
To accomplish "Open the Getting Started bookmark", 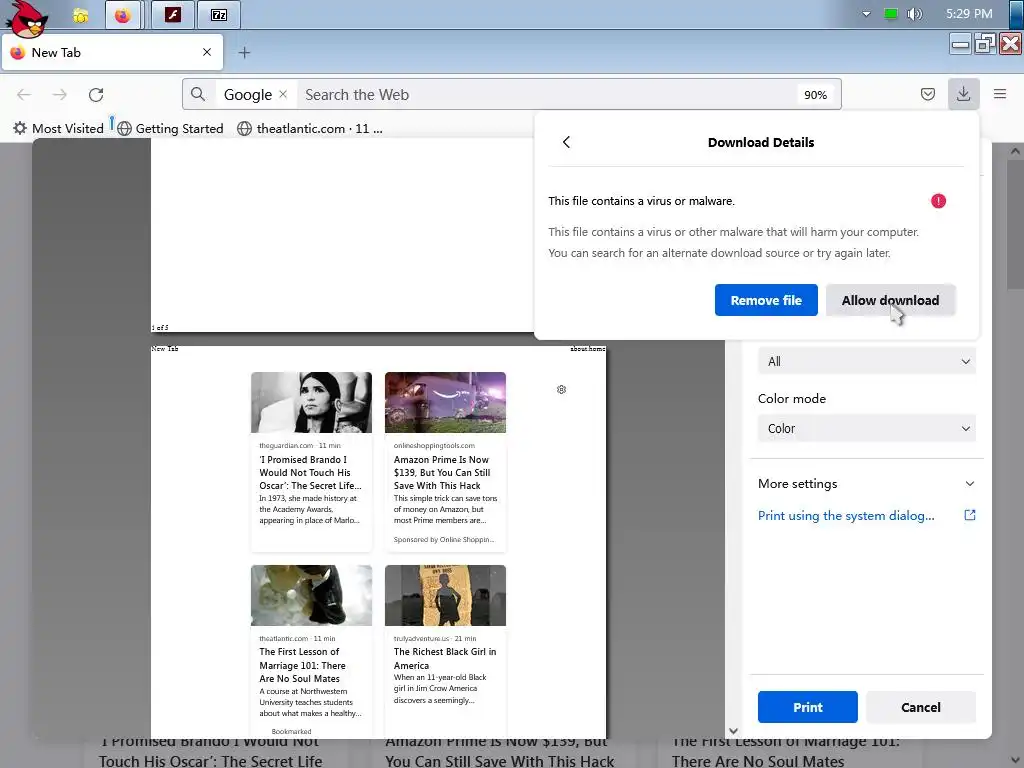I will tap(170, 129).
